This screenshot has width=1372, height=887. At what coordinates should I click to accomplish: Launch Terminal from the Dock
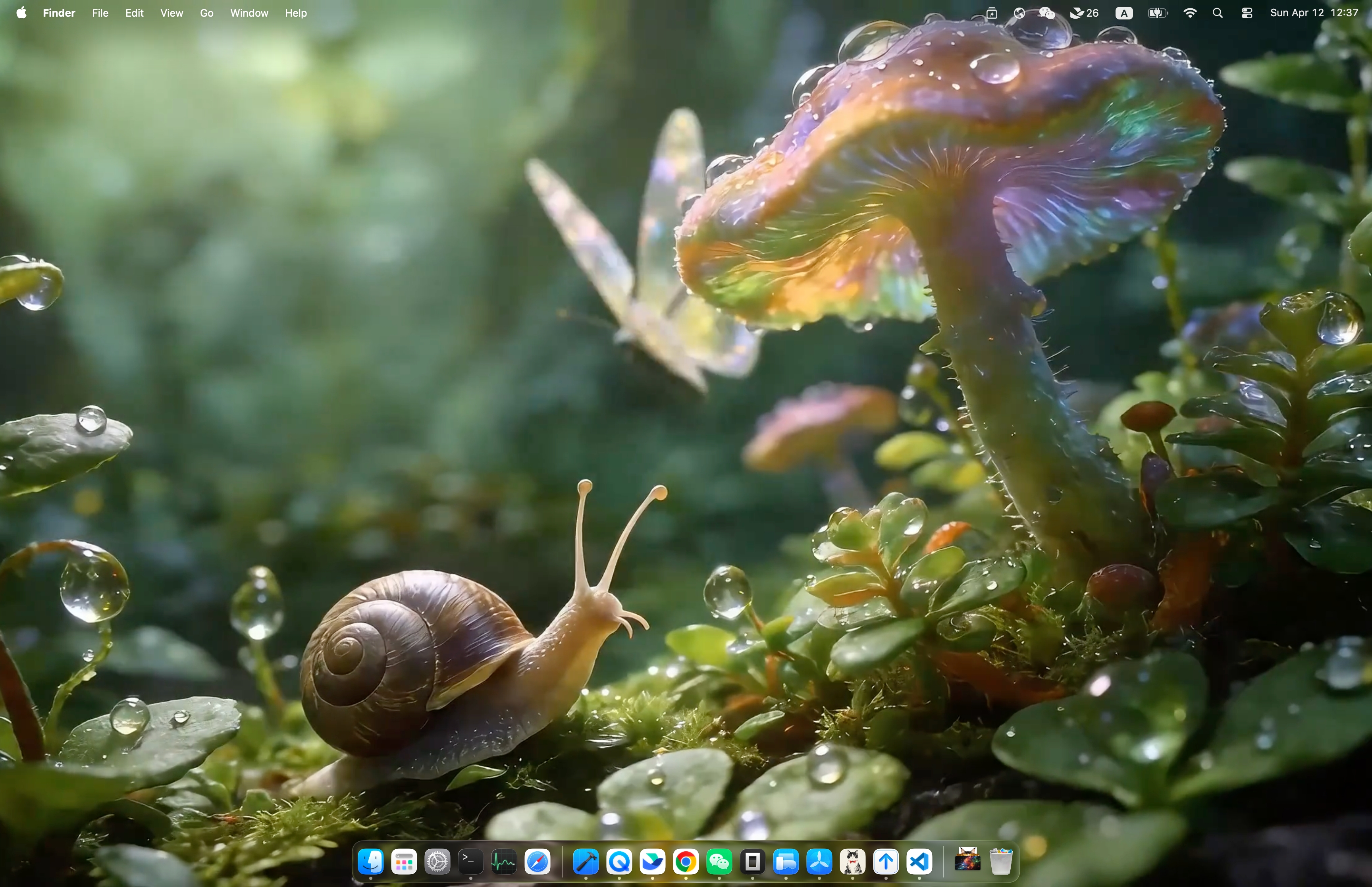point(470,862)
